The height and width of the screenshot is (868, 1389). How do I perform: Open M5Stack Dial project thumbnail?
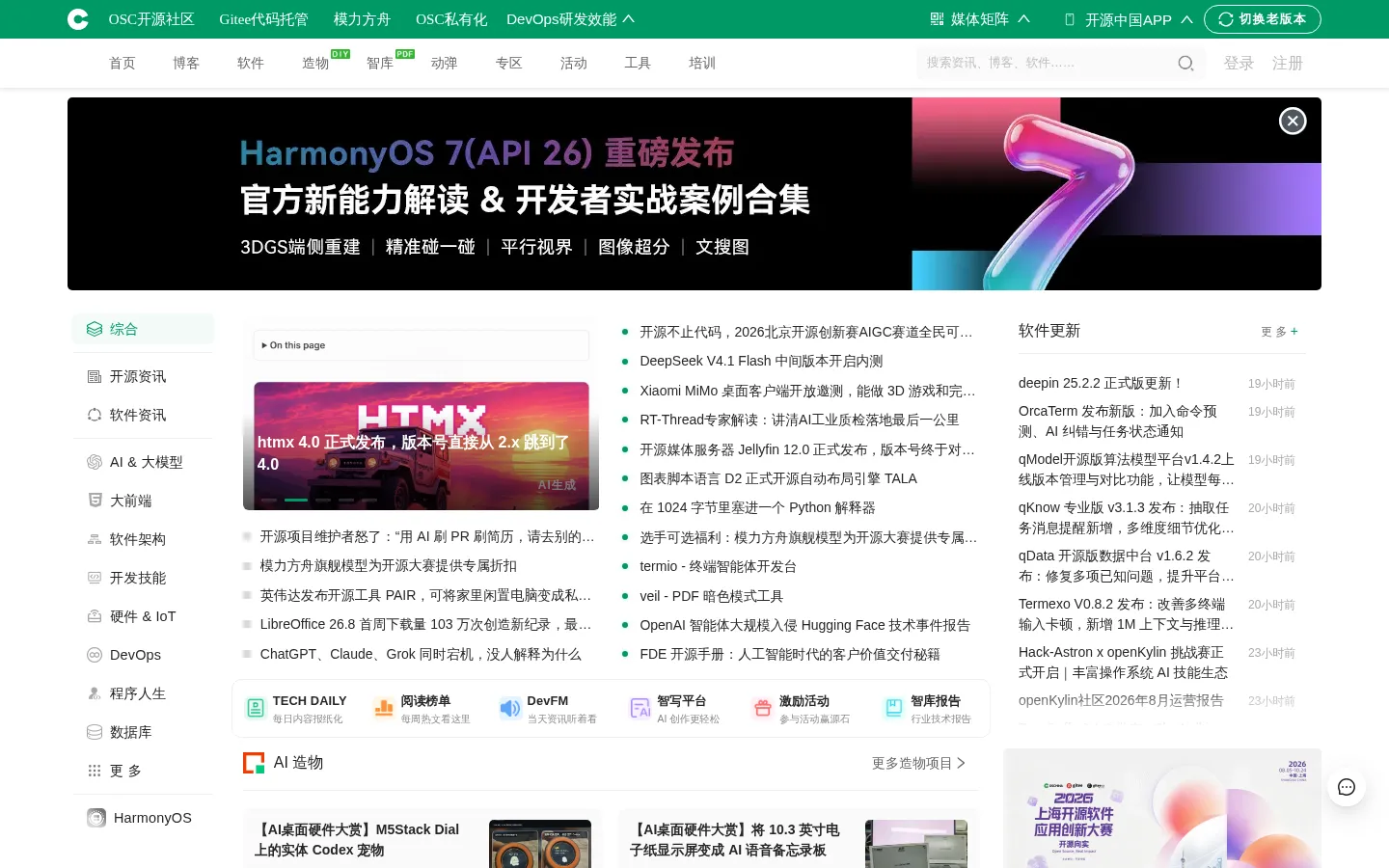point(540,844)
